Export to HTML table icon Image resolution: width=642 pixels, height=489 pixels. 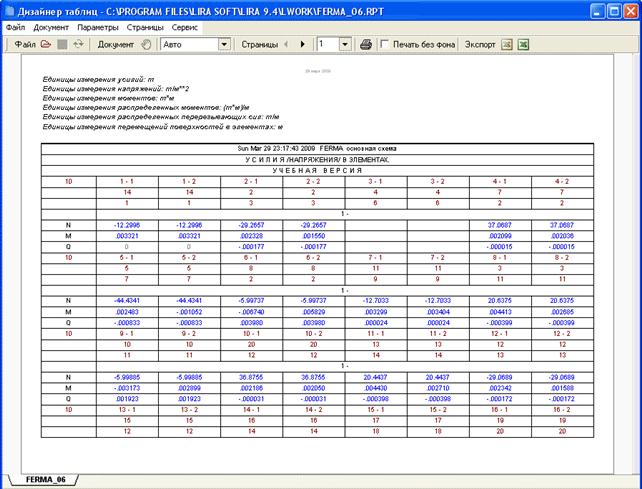(x=507, y=44)
